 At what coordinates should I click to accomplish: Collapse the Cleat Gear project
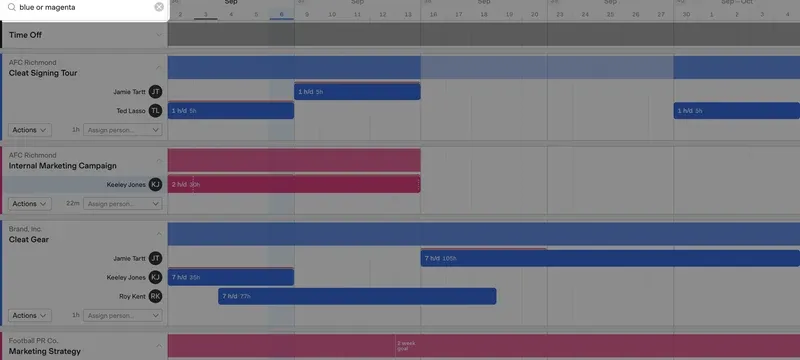tap(159, 234)
